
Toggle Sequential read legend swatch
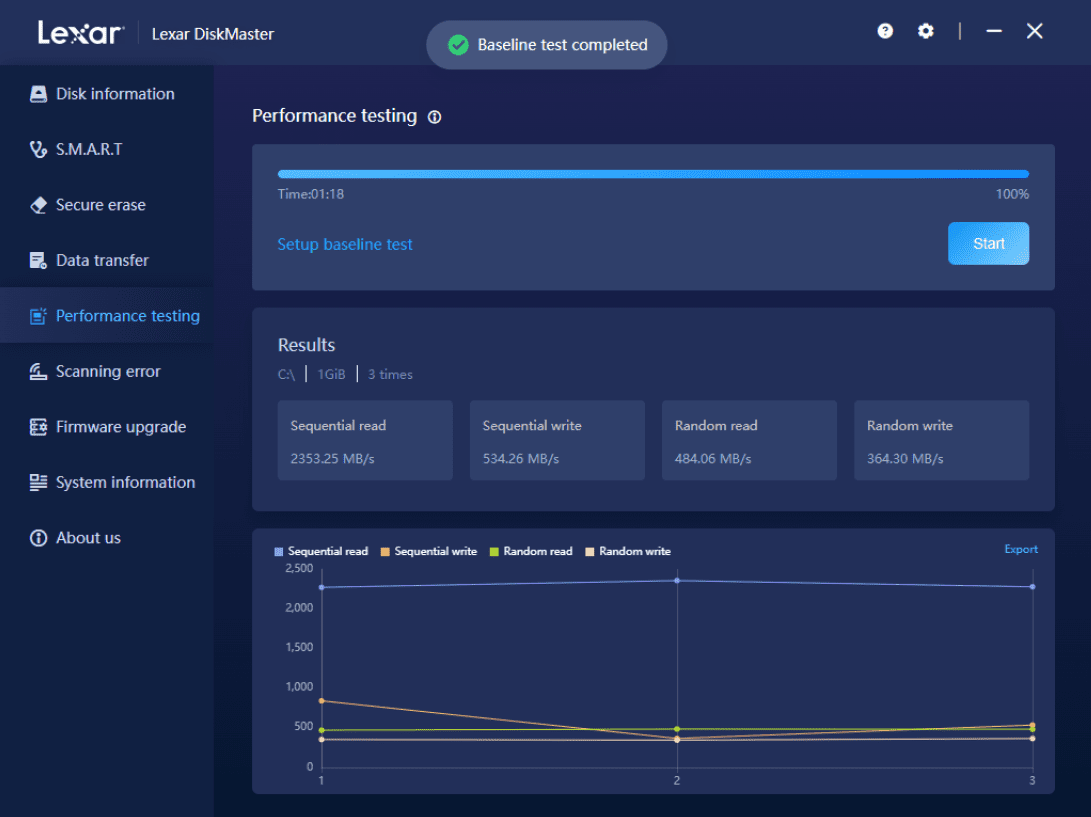pos(279,551)
